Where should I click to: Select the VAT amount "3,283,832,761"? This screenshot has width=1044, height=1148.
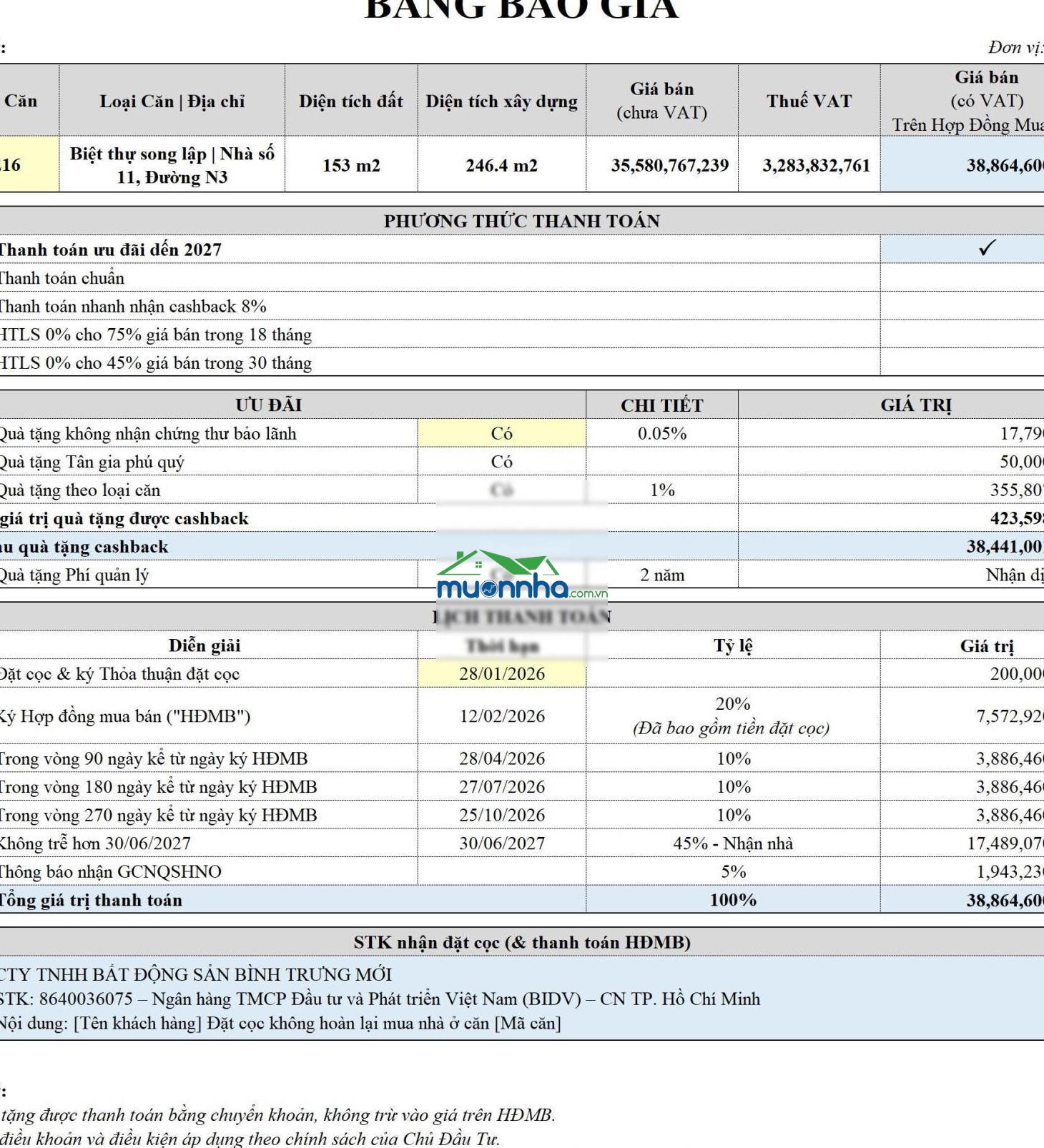(x=817, y=165)
